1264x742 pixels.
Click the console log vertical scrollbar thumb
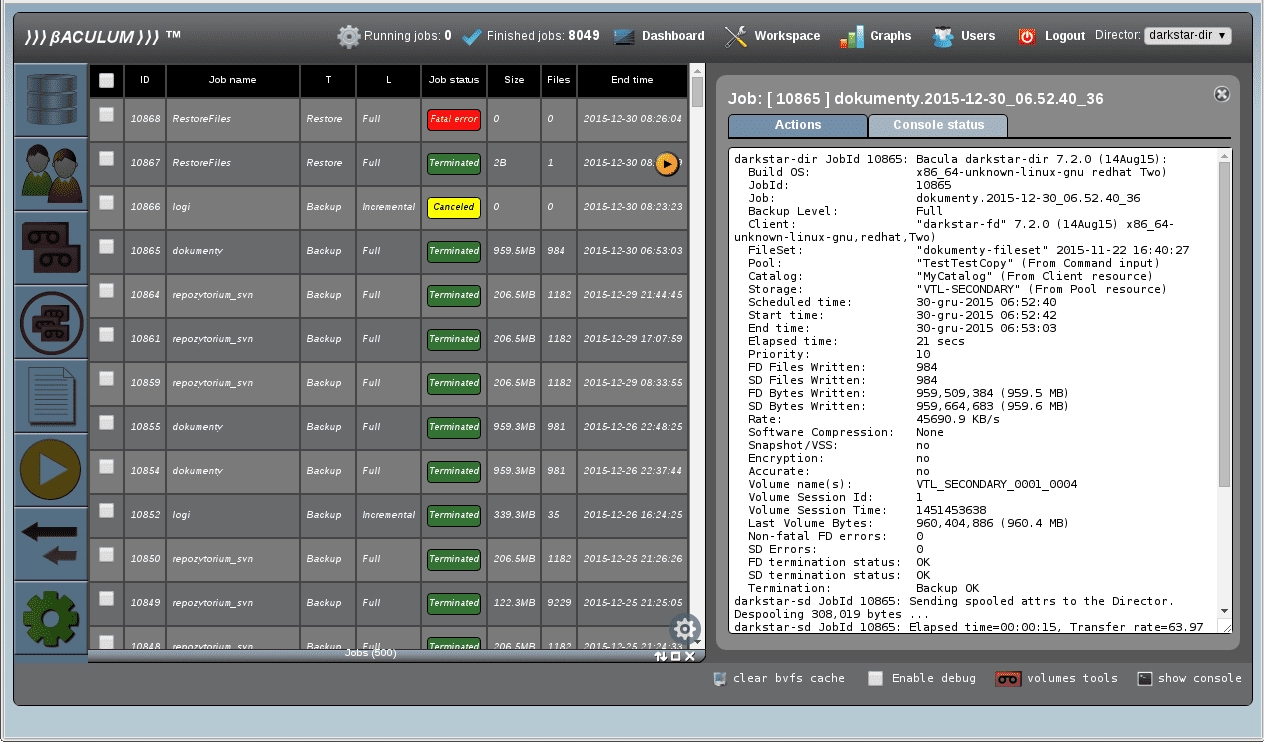1225,325
